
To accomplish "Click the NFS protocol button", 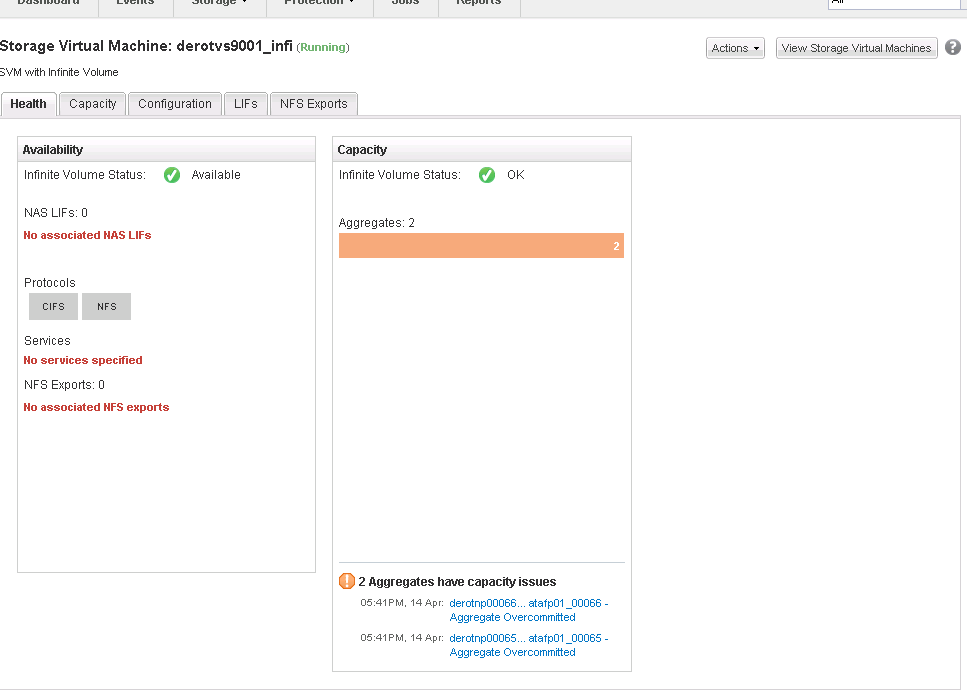I will click(x=107, y=307).
